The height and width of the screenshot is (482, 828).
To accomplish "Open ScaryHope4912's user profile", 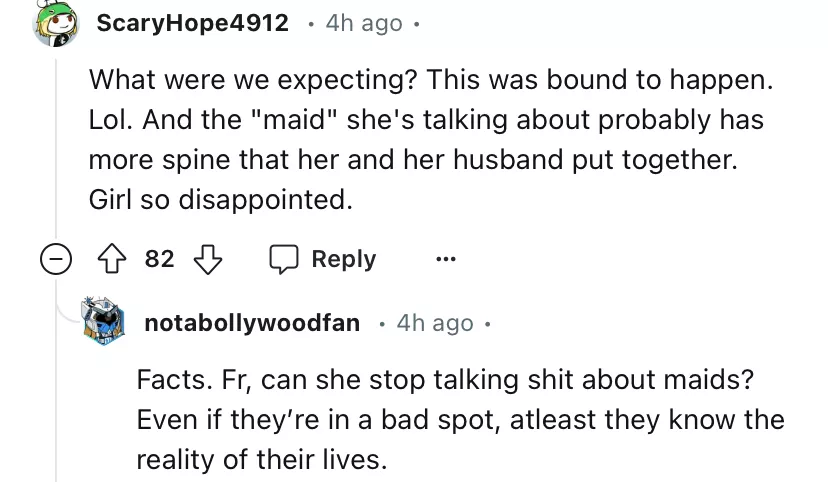I will point(192,23).
